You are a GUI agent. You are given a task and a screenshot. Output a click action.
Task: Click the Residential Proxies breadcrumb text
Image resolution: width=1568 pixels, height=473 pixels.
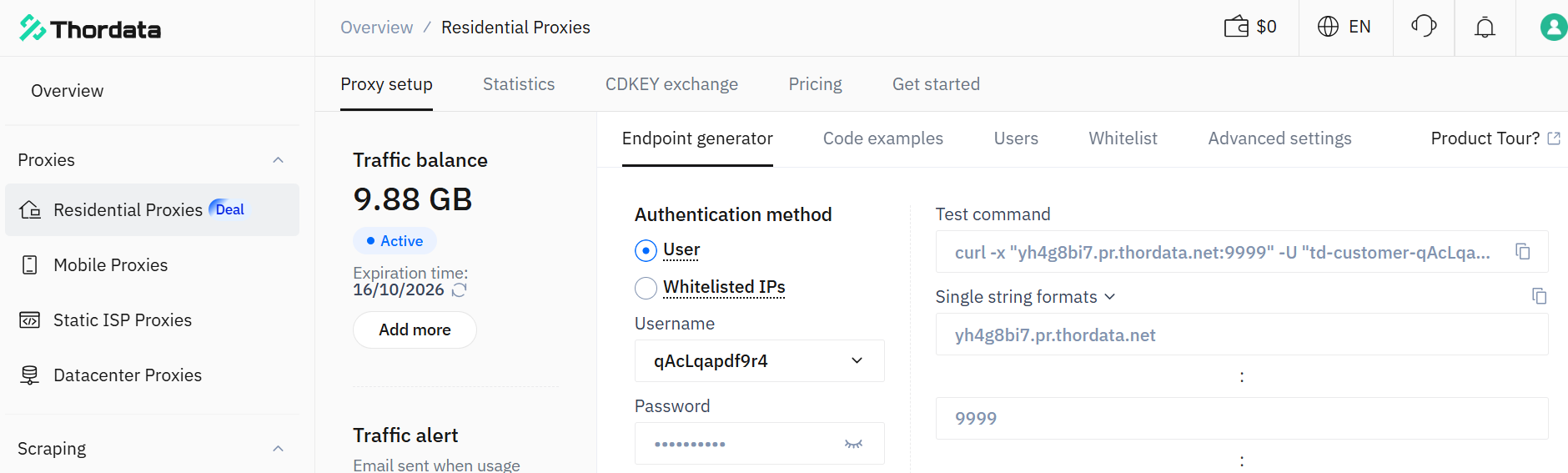515,28
